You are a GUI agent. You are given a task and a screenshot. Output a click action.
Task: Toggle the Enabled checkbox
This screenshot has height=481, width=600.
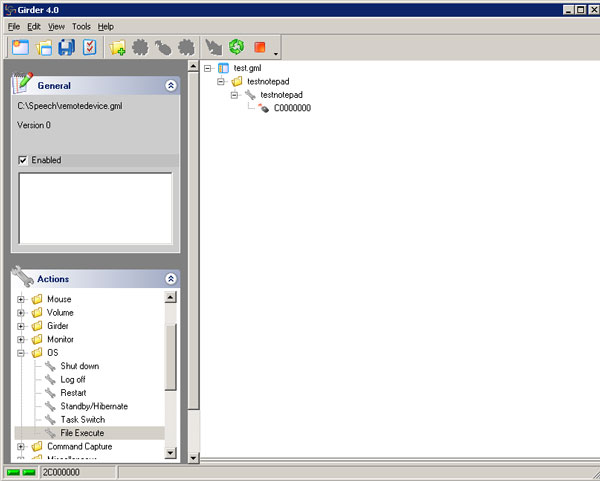pos(23,160)
